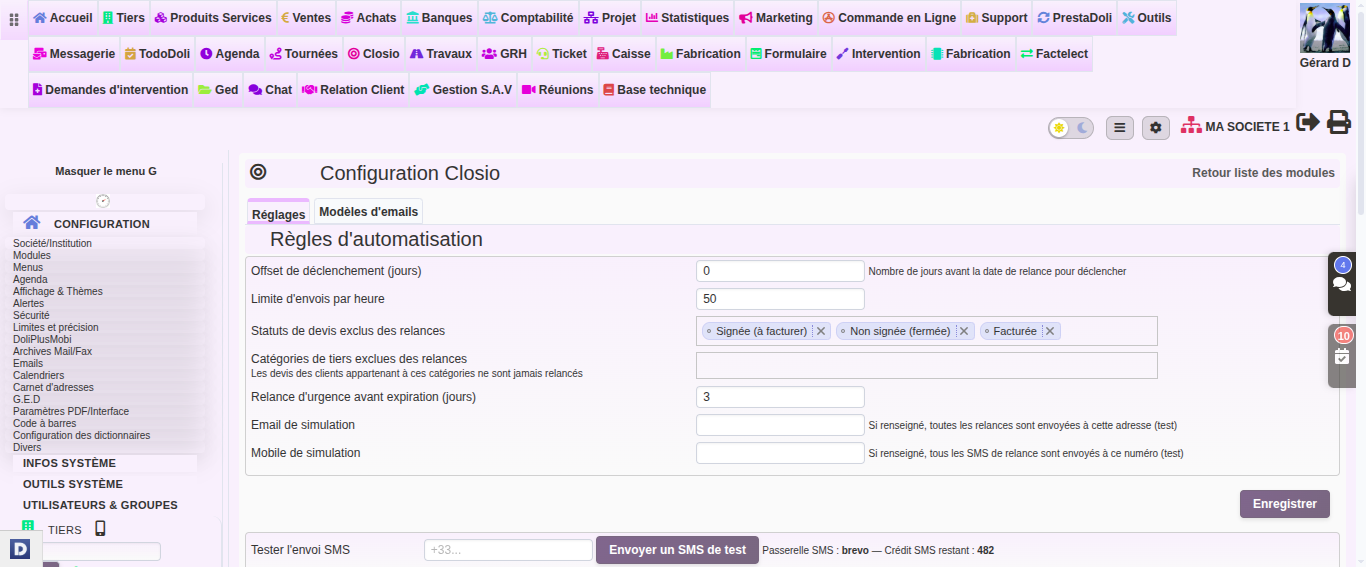Toggle the light/dark mode switch
The width and height of the screenshot is (1366, 567).
click(x=1071, y=128)
